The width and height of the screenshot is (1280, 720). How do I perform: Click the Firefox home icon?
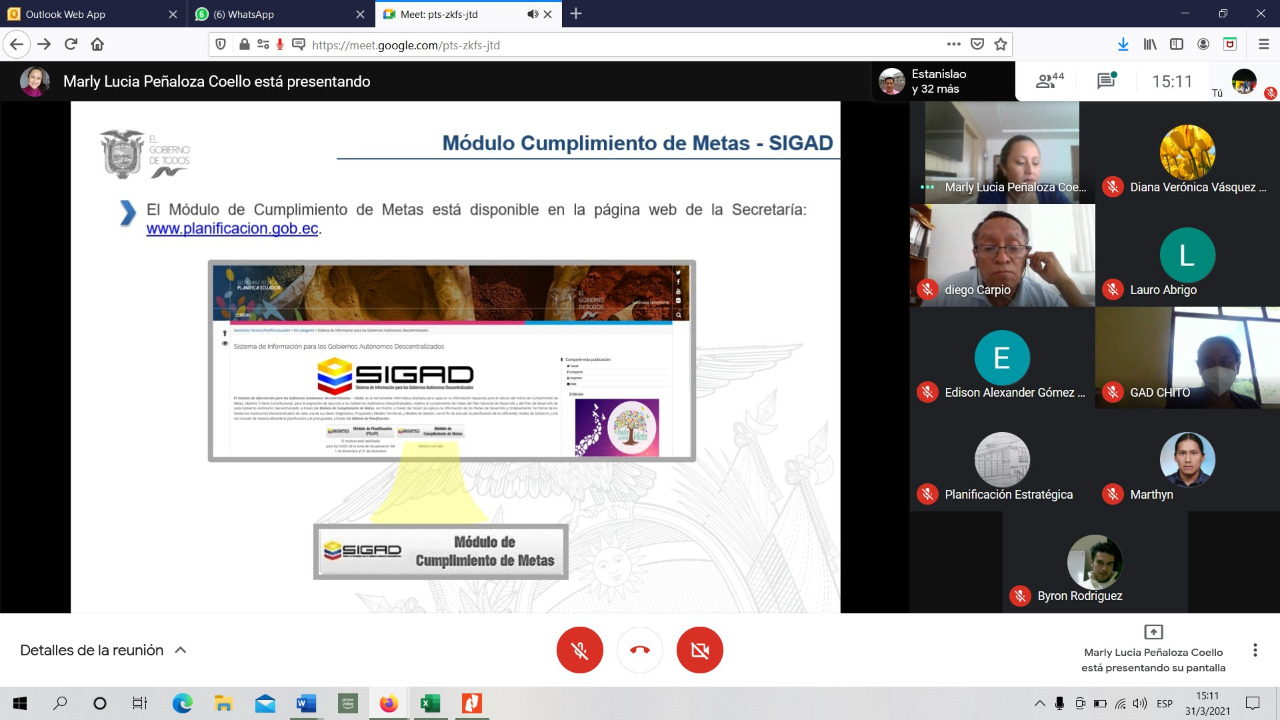tap(97, 44)
